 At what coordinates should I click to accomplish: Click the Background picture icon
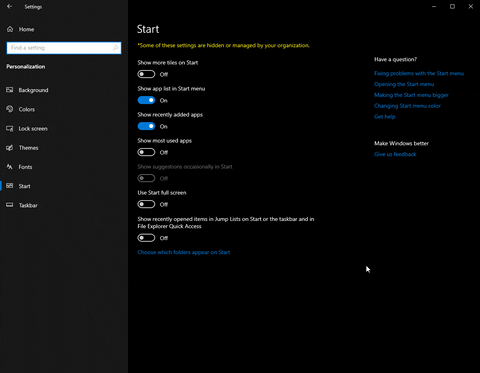pos(10,90)
